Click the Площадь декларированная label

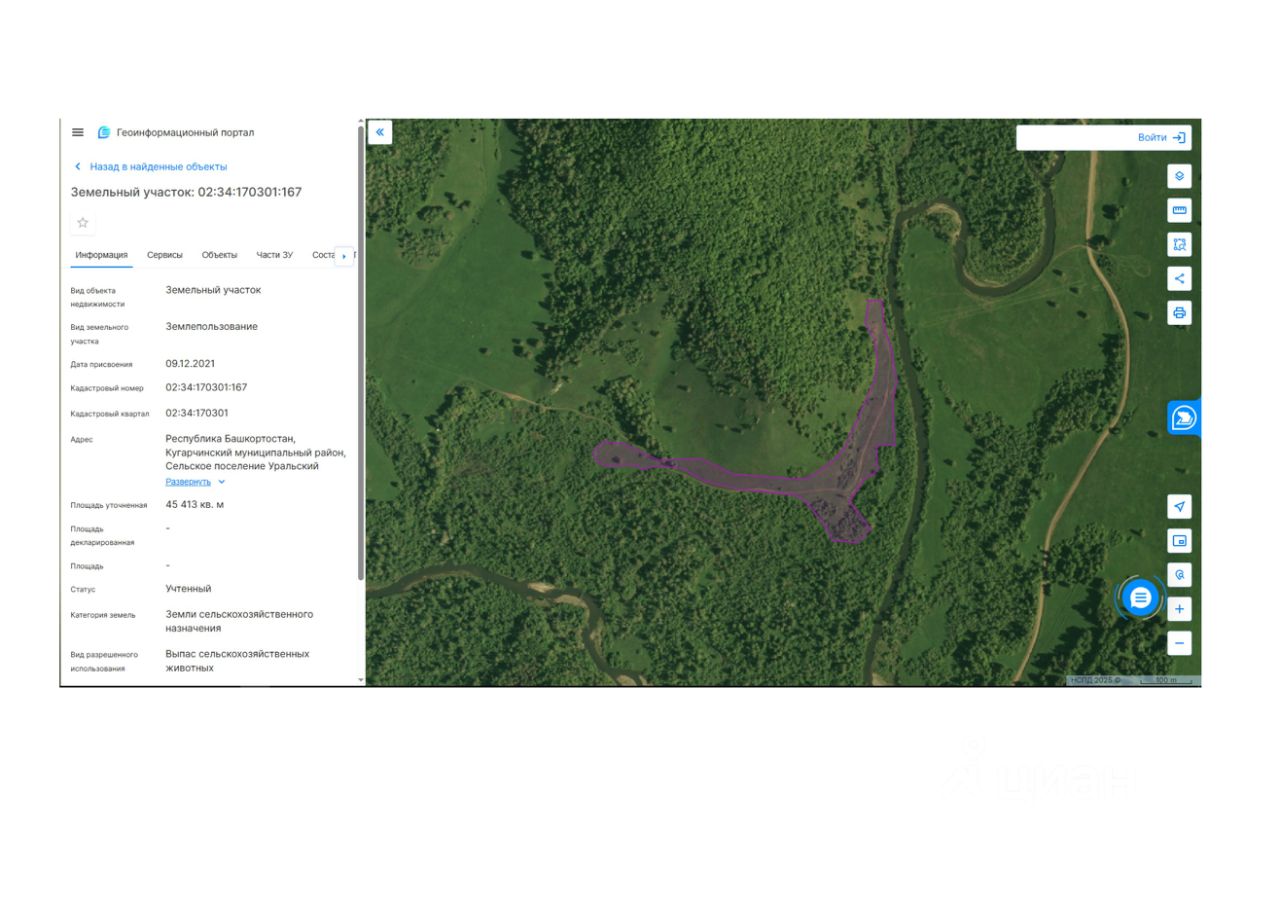pos(102,535)
